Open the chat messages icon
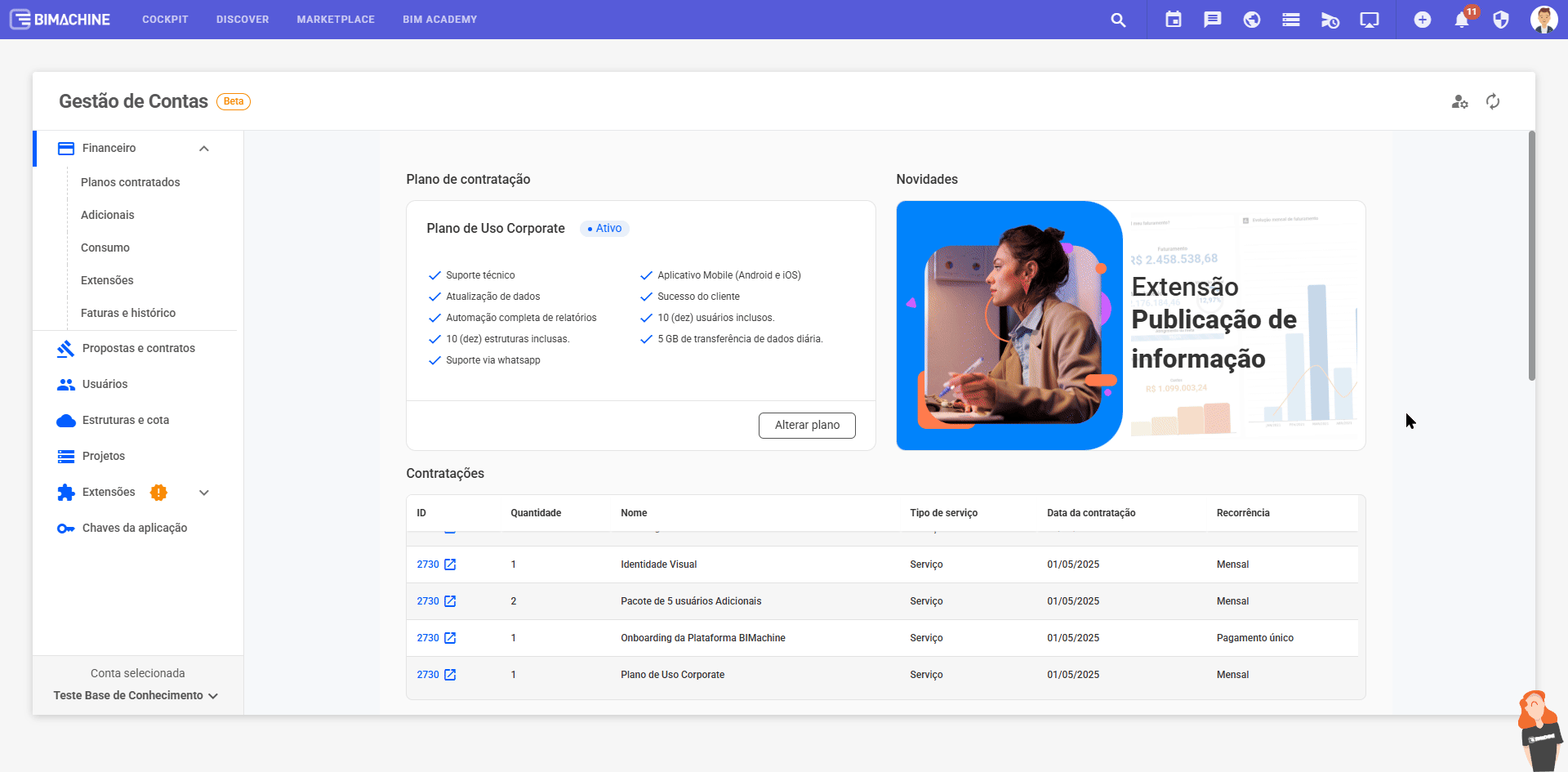 pos(1212,20)
